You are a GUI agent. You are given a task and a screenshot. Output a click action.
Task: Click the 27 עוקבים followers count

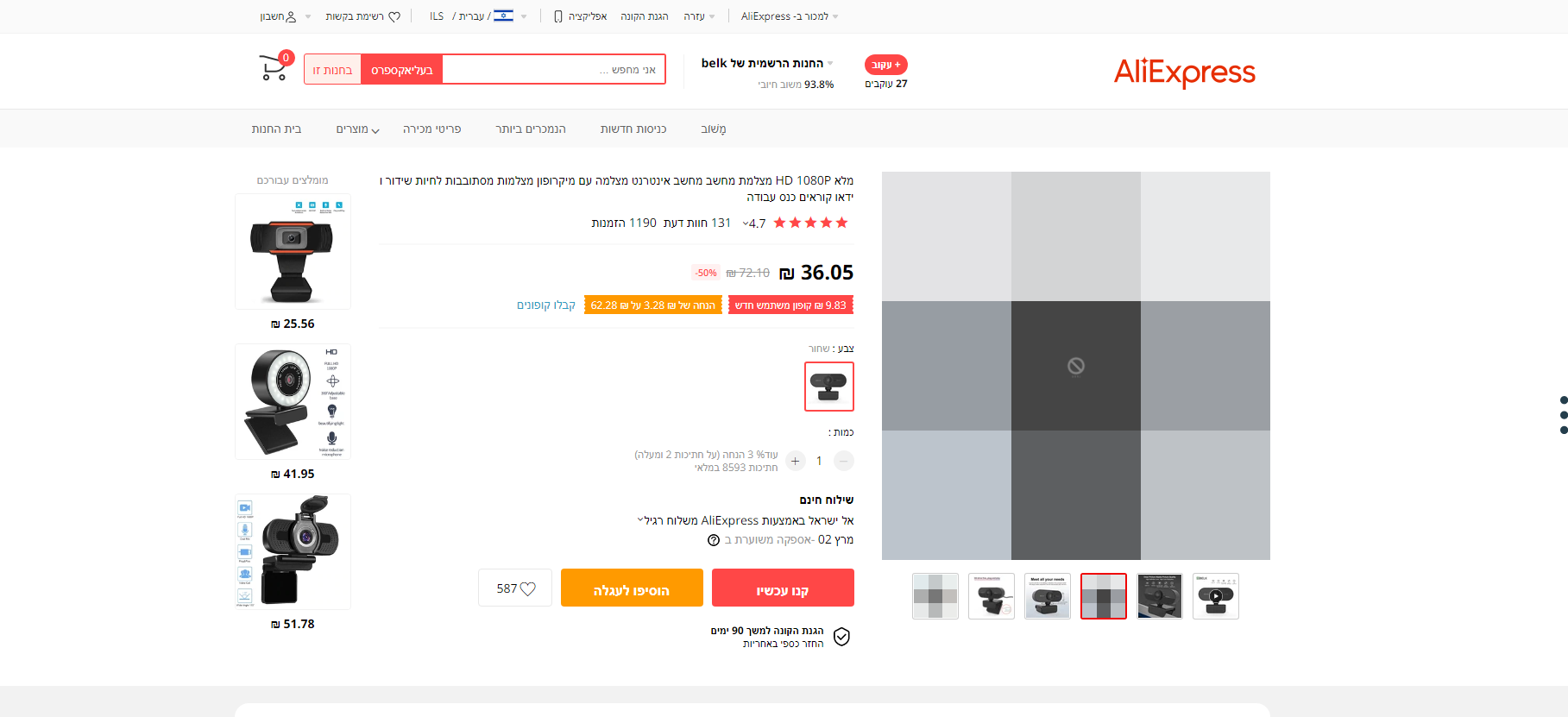[x=886, y=84]
